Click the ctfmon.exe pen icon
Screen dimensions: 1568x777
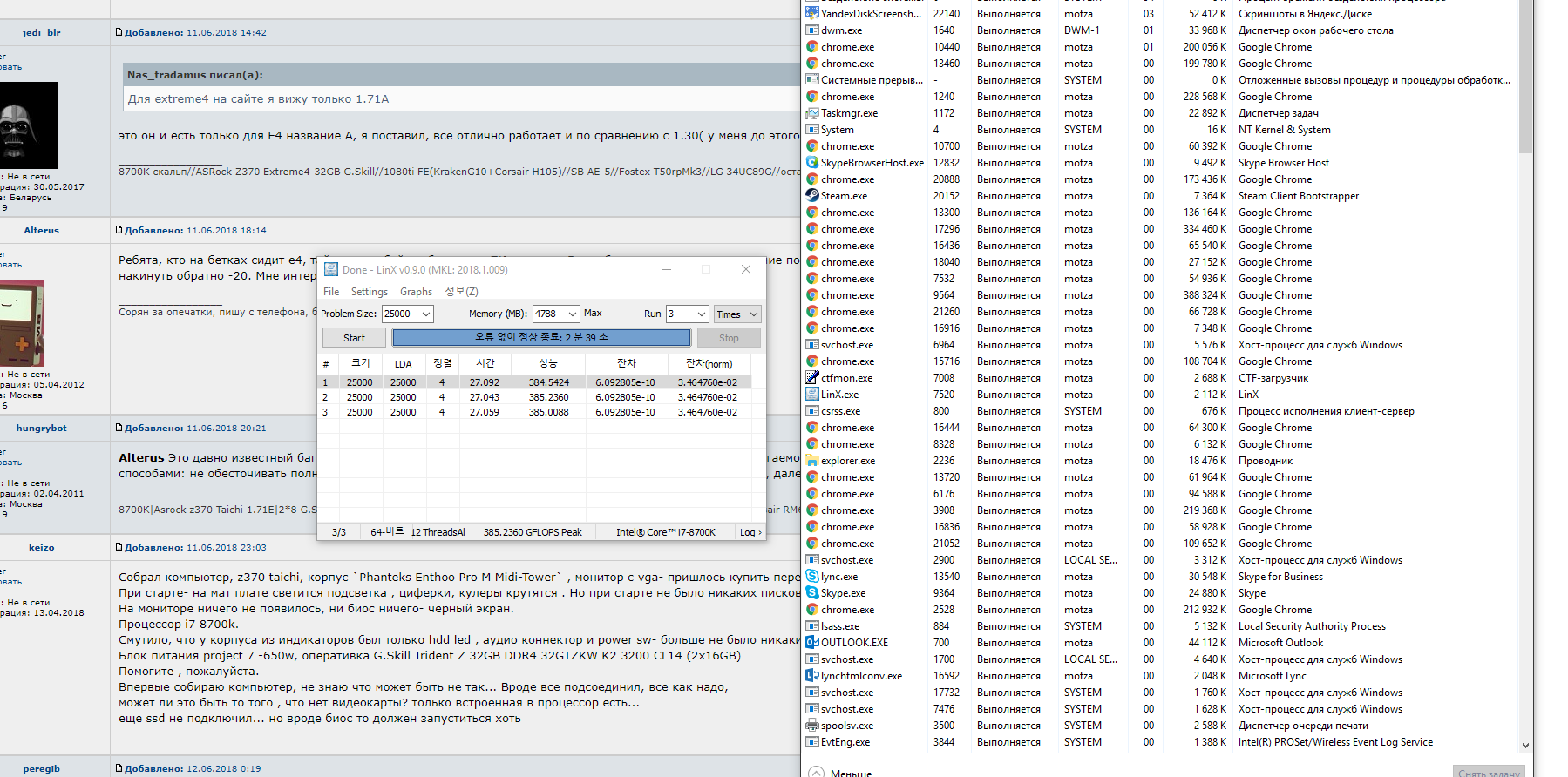tap(812, 378)
